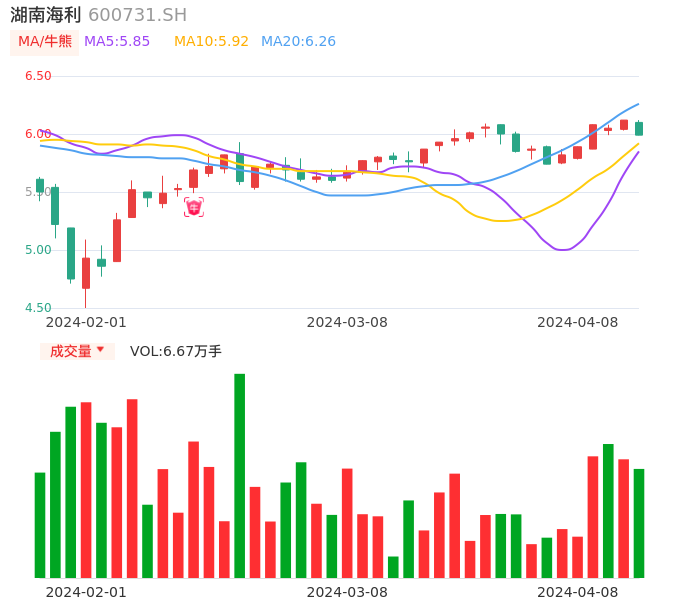The width and height of the screenshot is (686, 606).
Task: Click the MA20:6.26 legend label
Action: pos(298,42)
